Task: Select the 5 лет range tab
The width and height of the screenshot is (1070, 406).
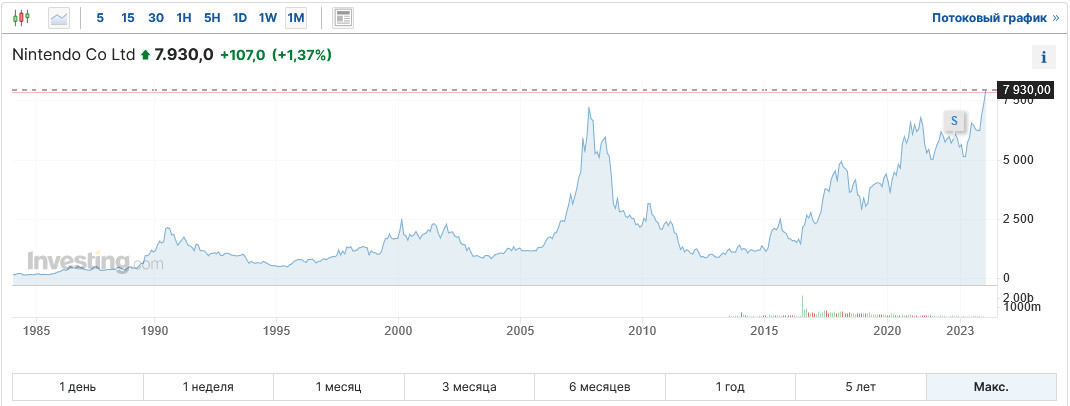Action: pyautogui.click(x=861, y=387)
